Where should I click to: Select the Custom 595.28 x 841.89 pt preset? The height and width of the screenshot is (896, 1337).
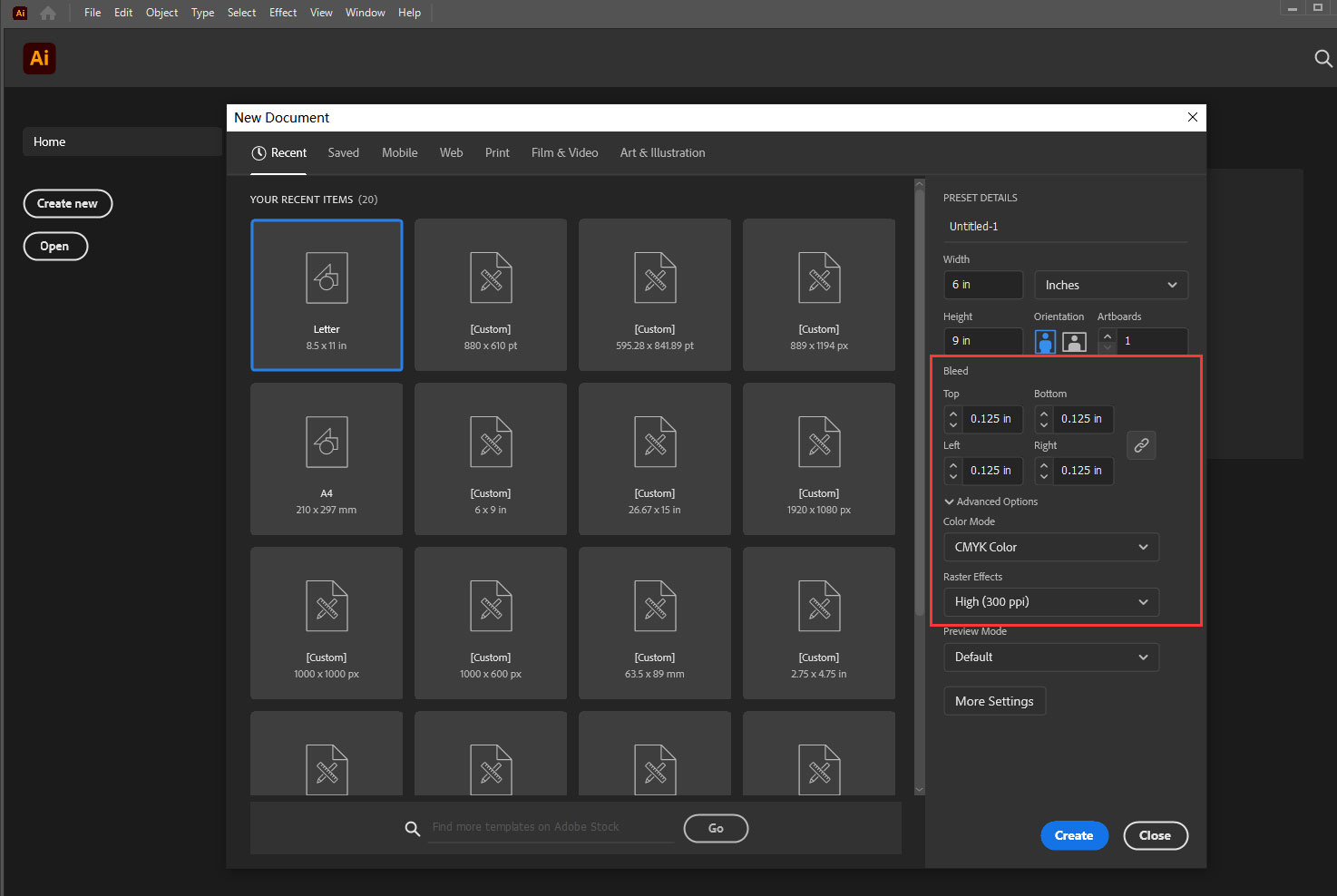pyautogui.click(x=655, y=295)
